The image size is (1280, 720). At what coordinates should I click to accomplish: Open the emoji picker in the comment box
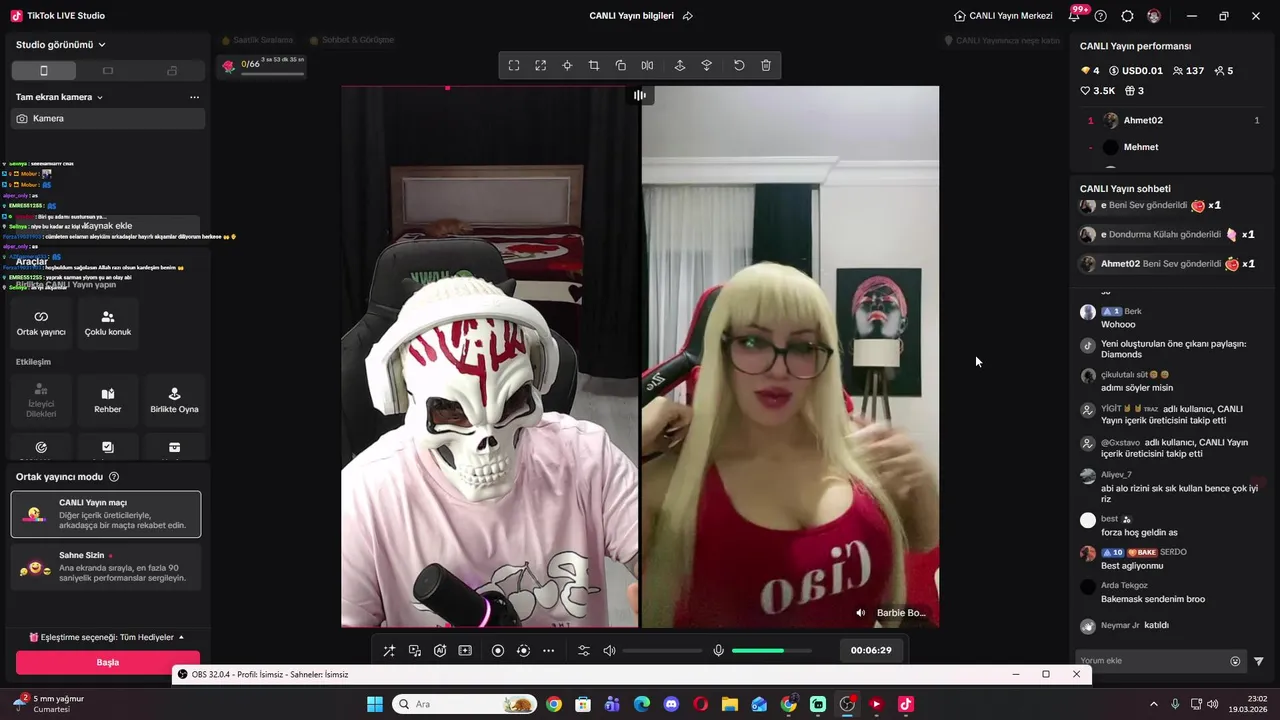point(1235,661)
